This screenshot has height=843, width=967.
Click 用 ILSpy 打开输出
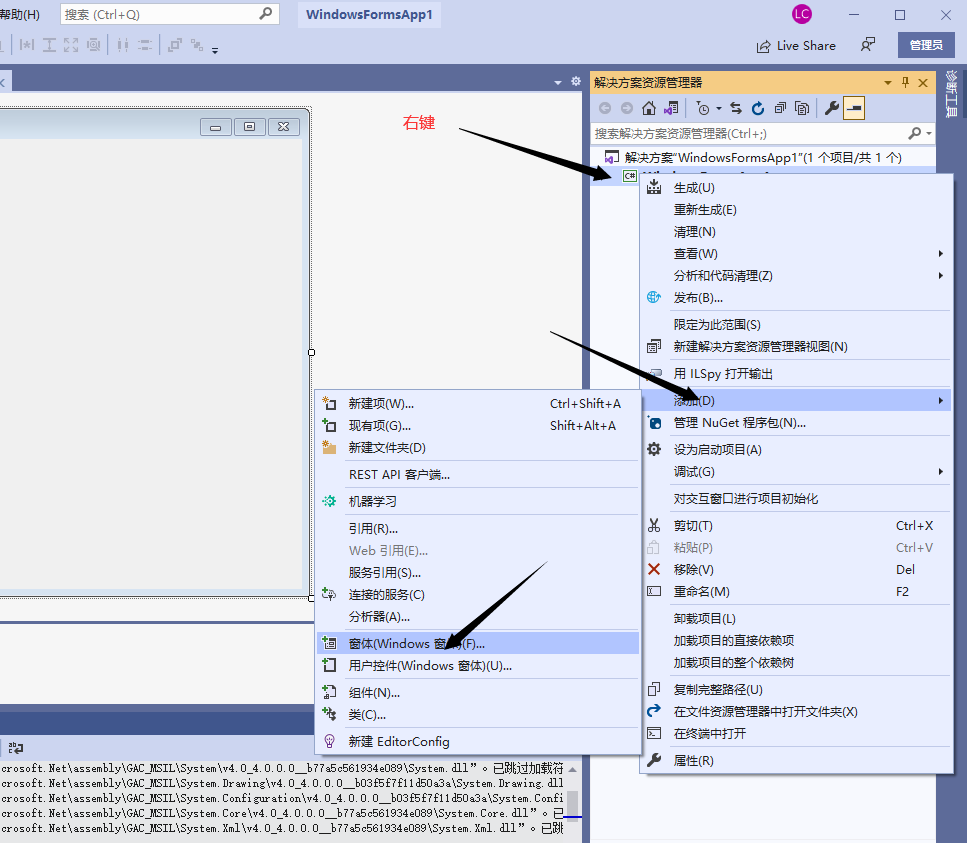[x=796, y=374]
